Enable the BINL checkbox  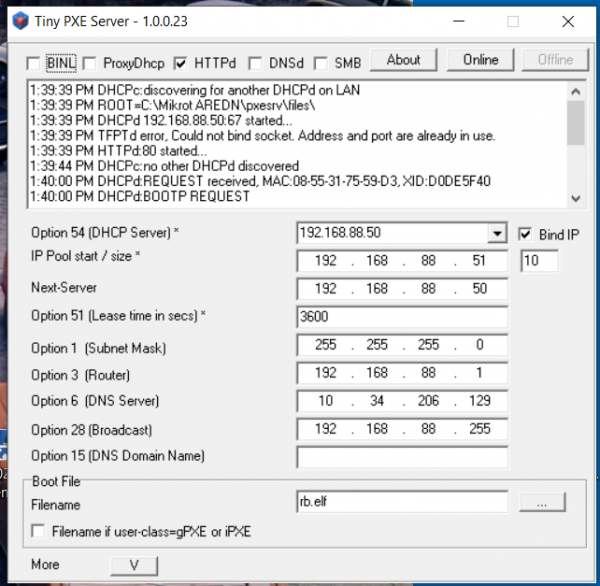33,63
